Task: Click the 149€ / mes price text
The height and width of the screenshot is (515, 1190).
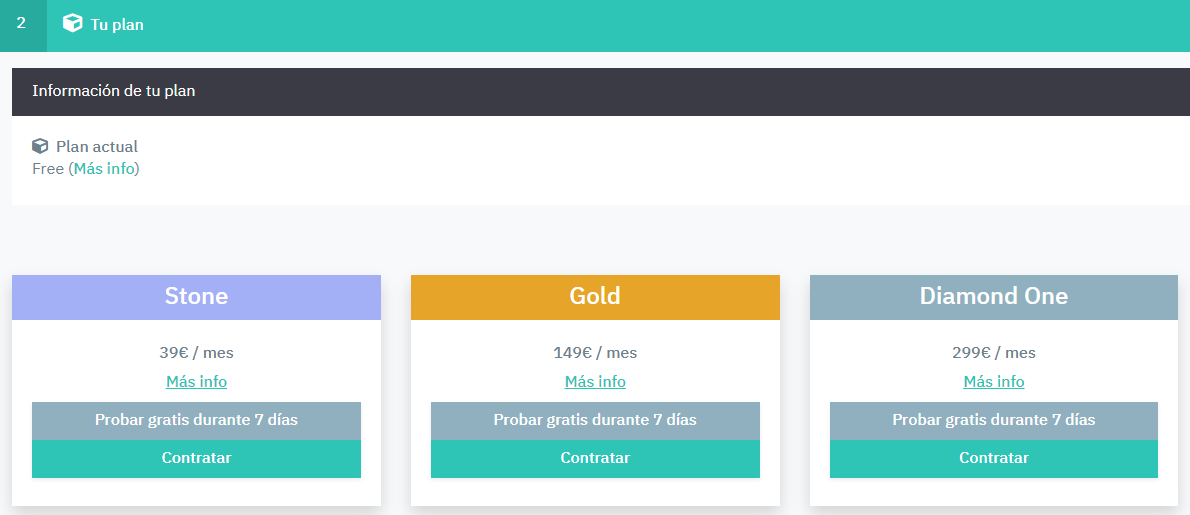Action: [595, 353]
